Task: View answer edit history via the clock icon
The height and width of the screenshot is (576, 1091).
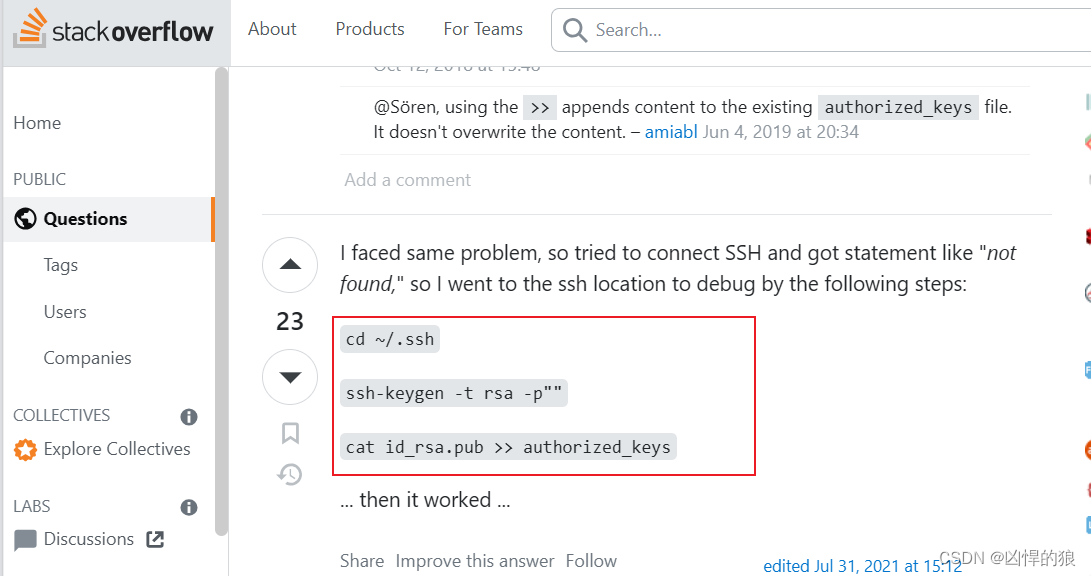Action: [290, 474]
